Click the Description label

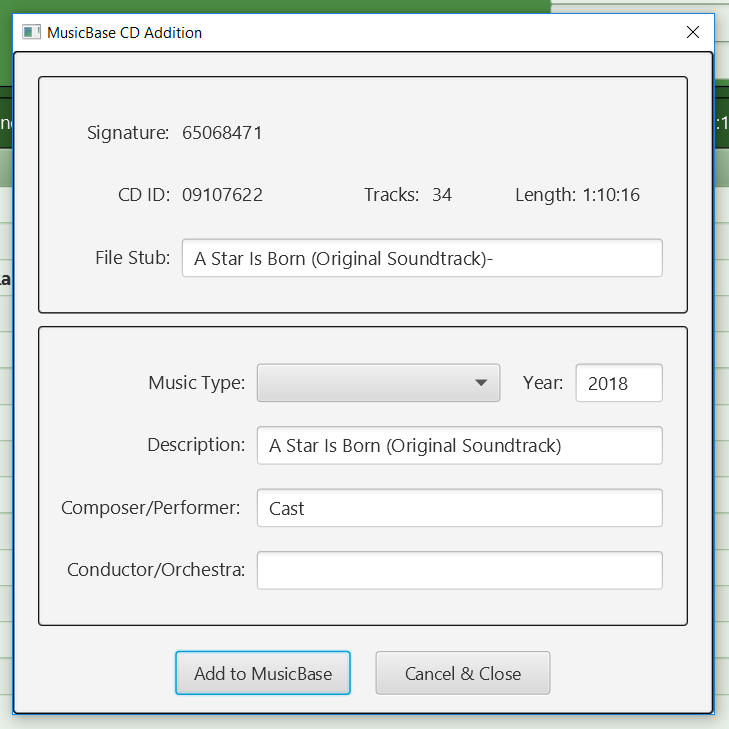click(196, 445)
